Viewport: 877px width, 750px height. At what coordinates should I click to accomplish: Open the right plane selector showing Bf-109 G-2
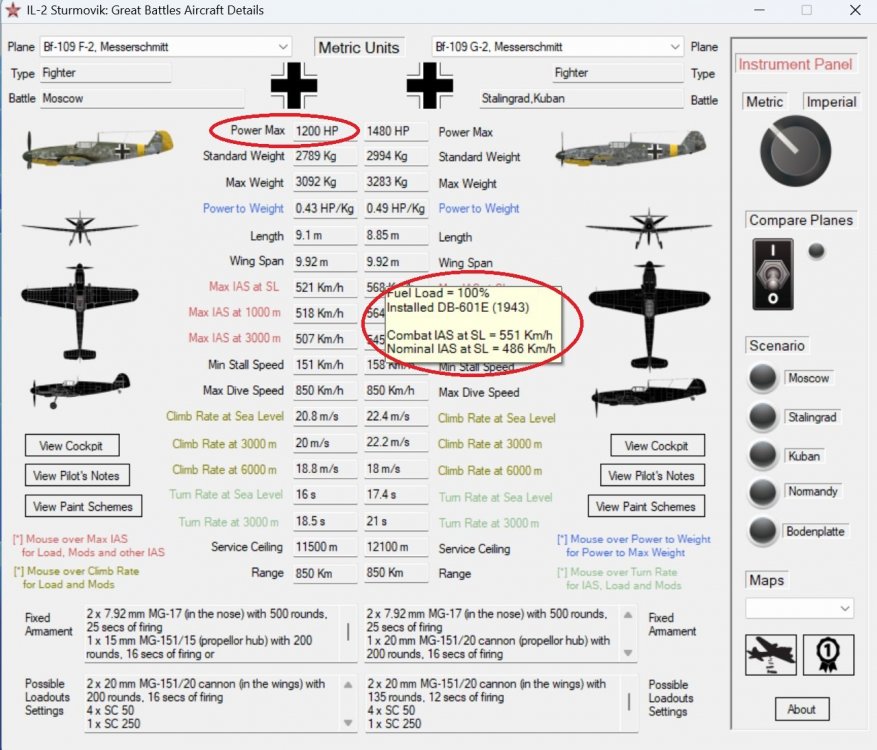coord(555,46)
